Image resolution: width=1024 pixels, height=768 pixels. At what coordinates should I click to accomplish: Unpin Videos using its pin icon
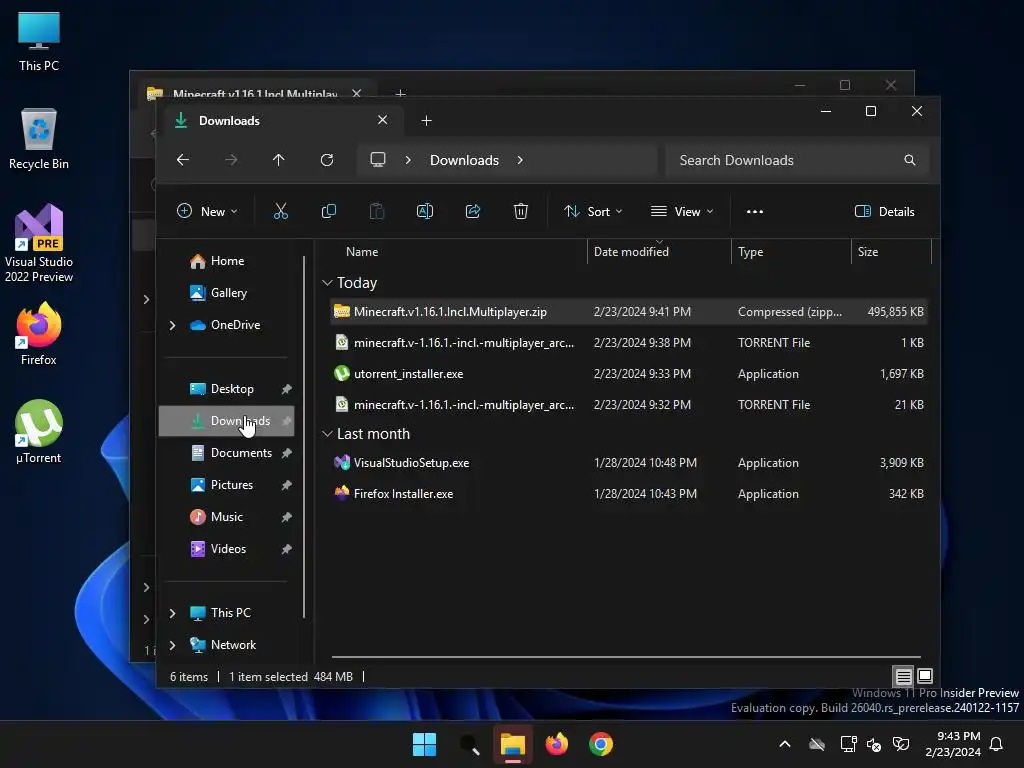point(286,549)
